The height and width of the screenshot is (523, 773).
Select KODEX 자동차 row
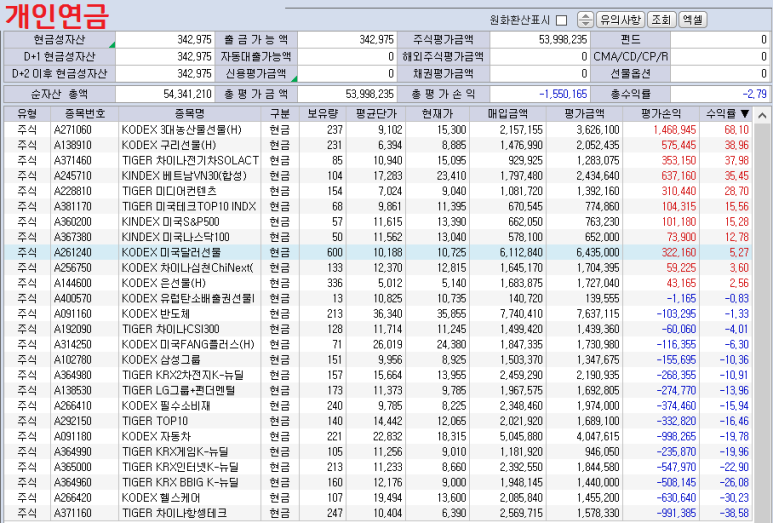[378, 436]
